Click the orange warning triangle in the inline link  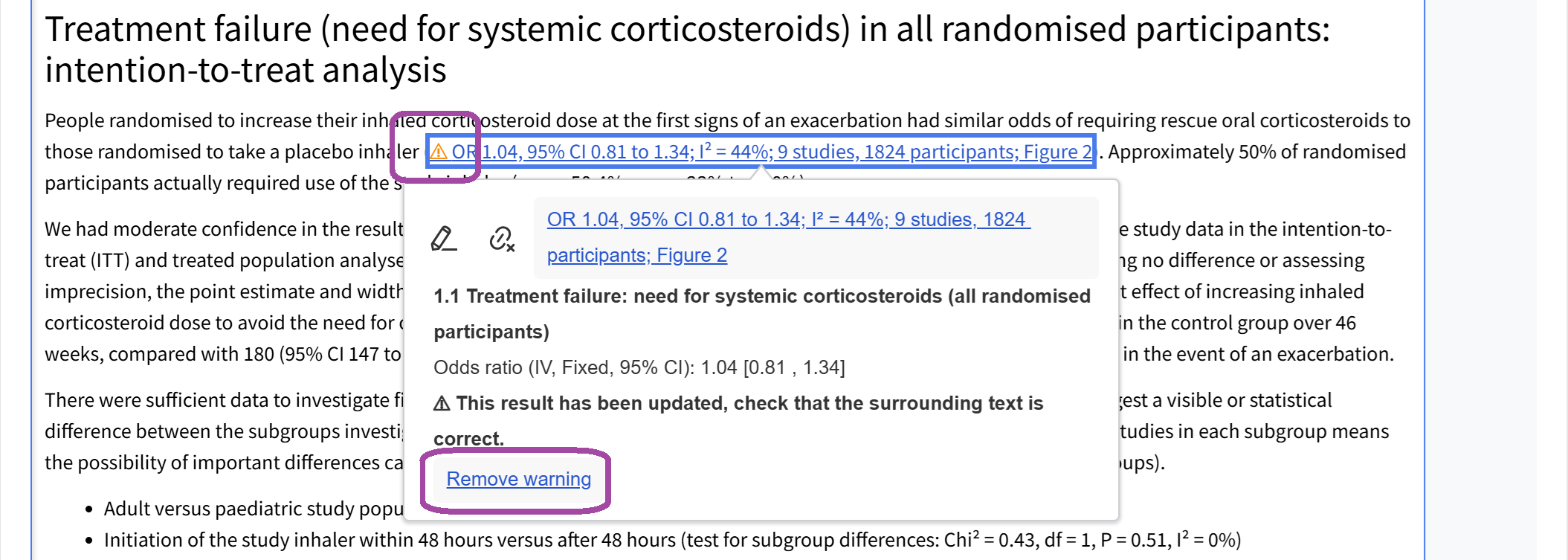click(439, 152)
